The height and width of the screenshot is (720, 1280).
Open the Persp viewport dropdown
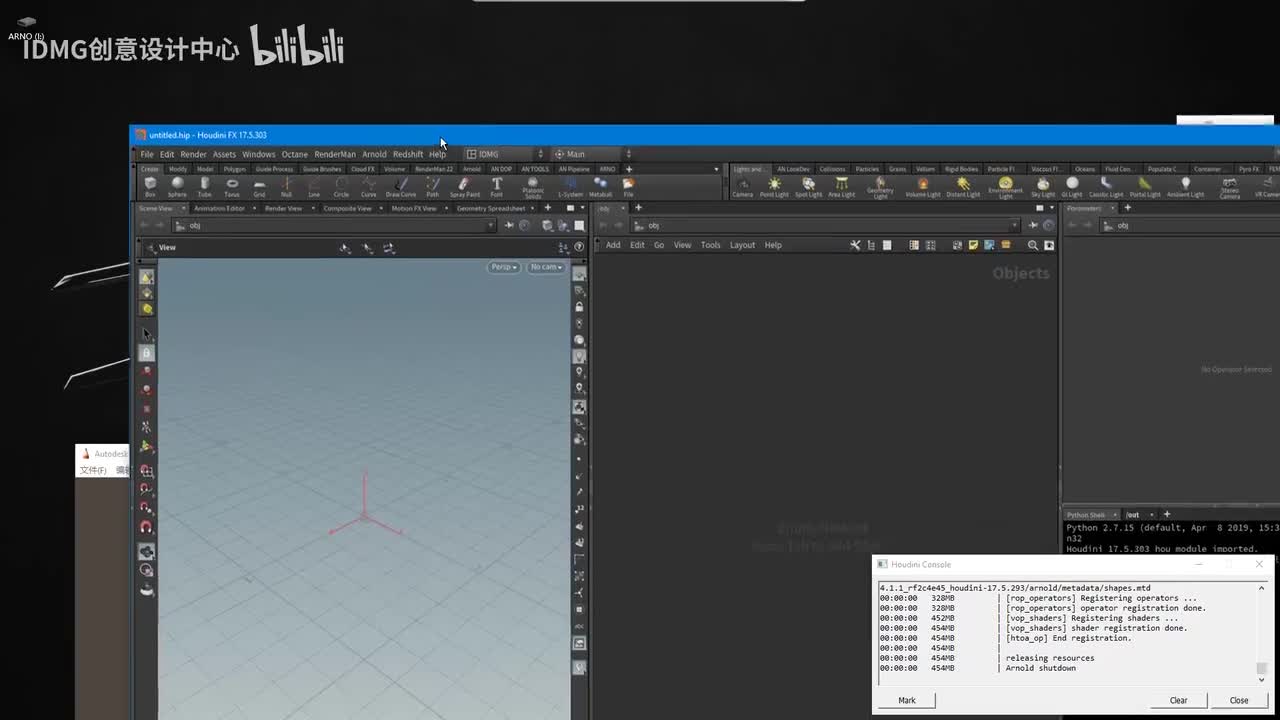coord(504,267)
